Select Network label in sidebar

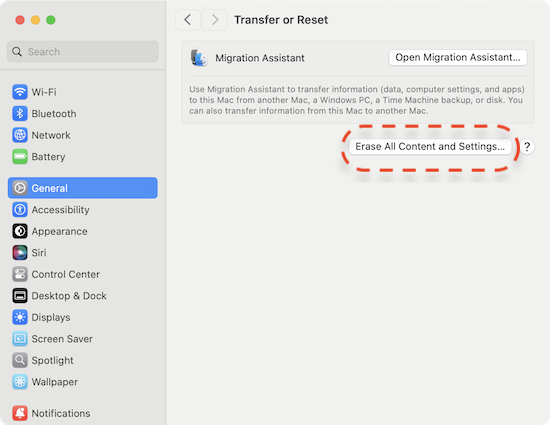pos(51,135)
